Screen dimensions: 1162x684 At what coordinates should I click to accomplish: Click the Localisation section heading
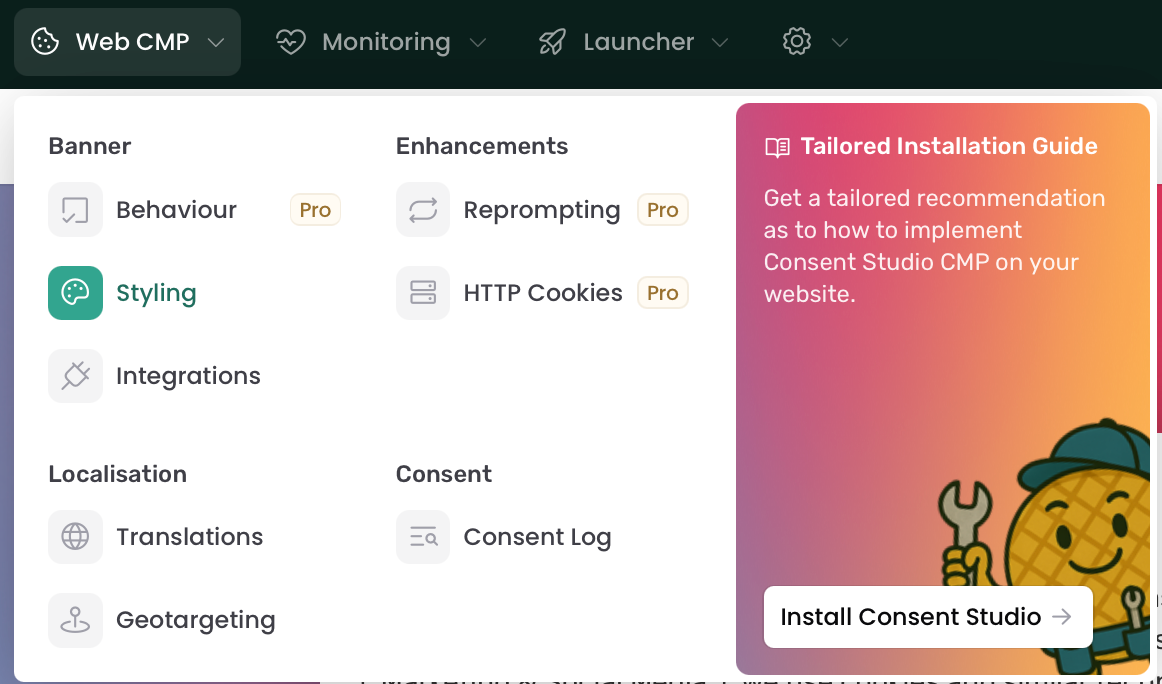pyautogui.click(x=118, y=474)
